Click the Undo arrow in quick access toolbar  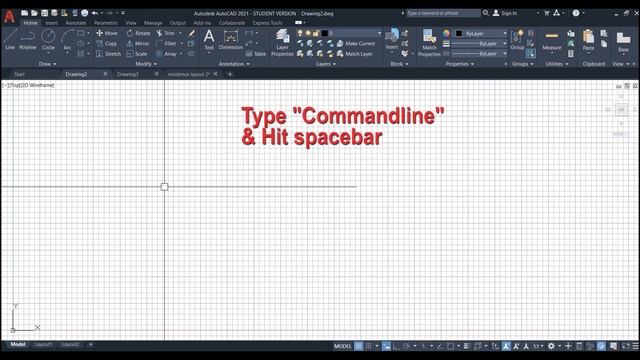95,13
